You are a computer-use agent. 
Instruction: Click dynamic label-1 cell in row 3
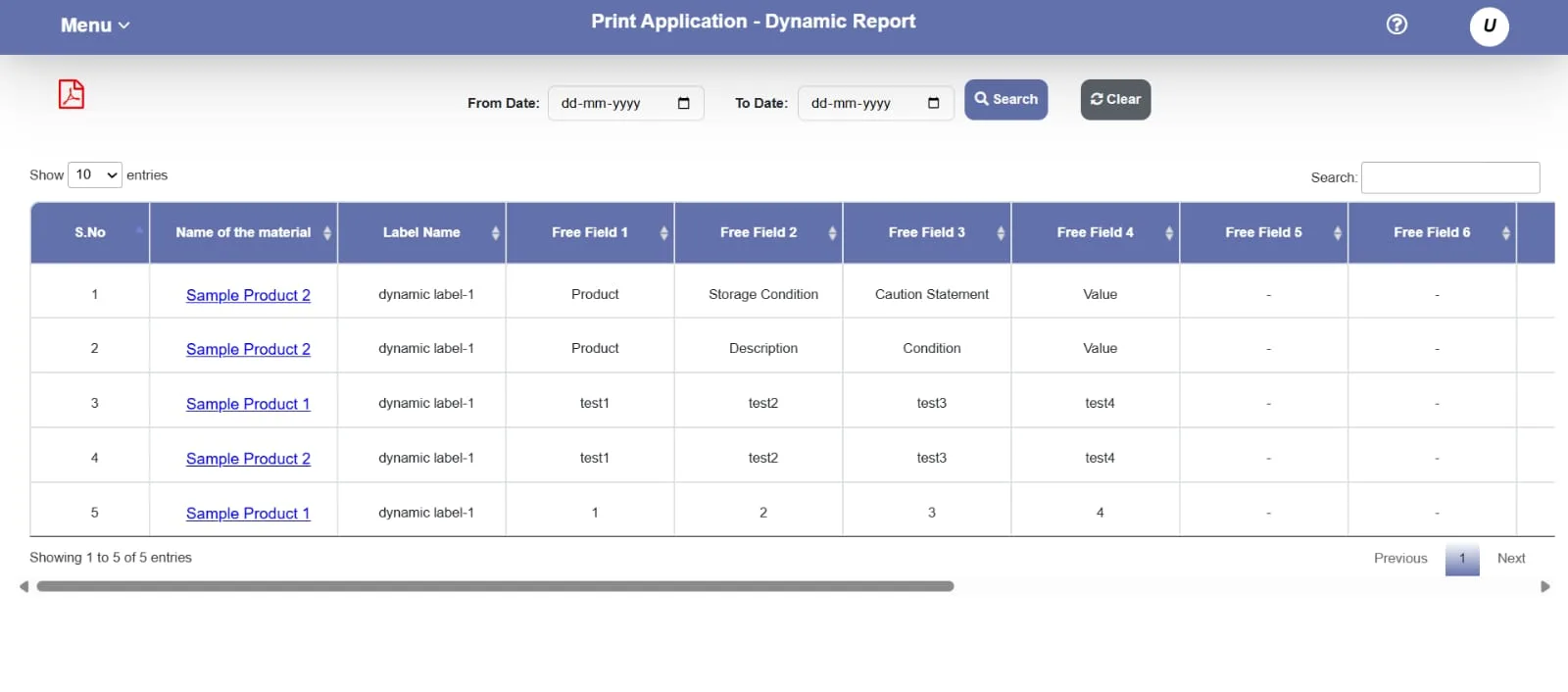tap(421, 400)
